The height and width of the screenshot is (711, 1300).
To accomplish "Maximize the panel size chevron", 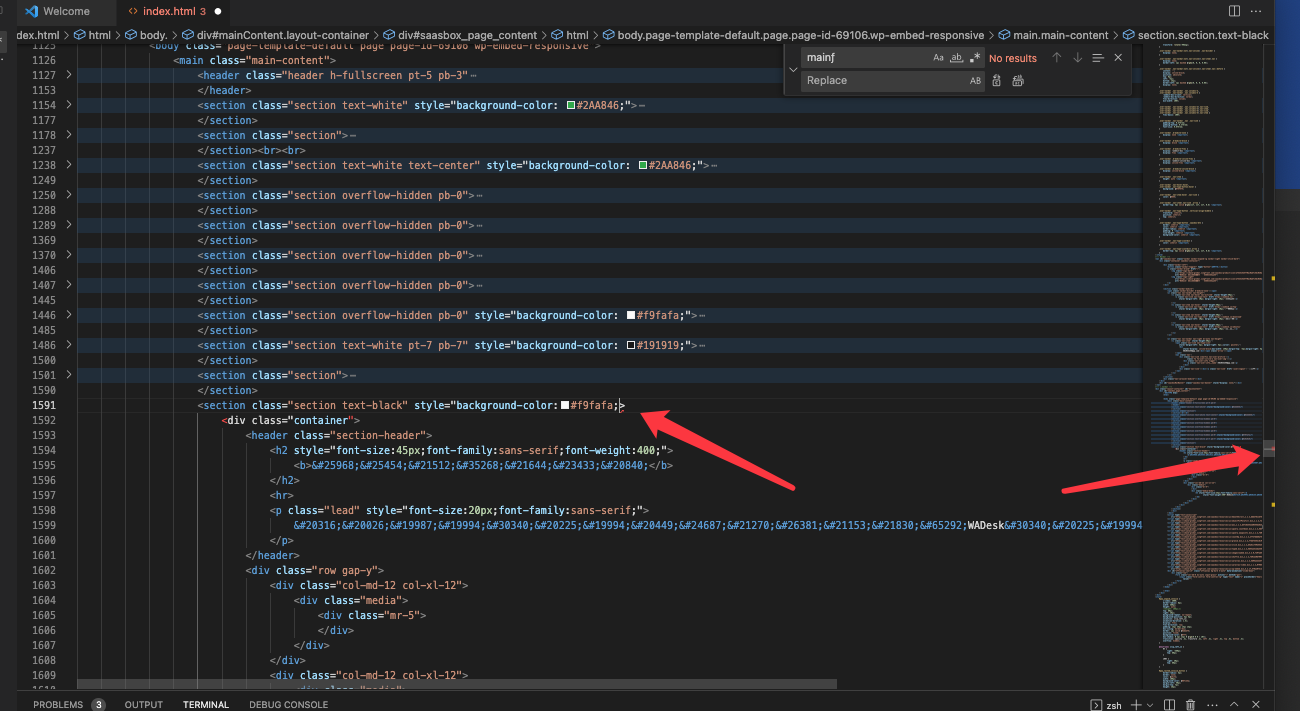I will pyautogui.click(x=1235, y=705).
